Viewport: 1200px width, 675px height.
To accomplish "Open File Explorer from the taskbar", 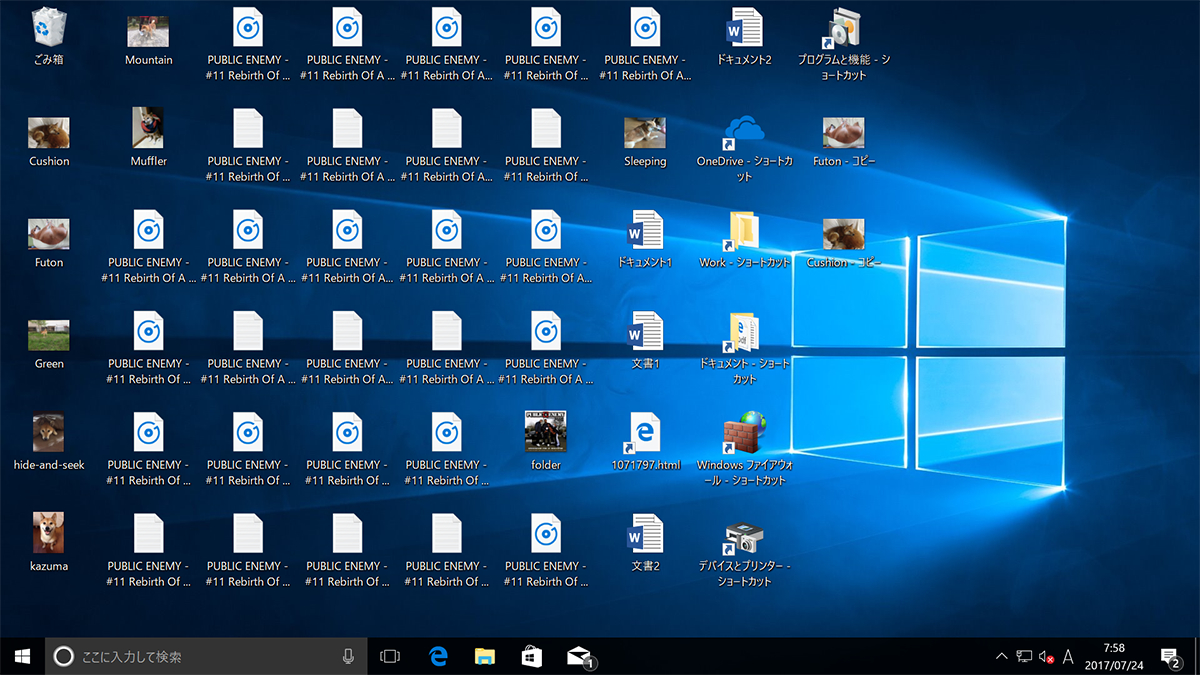I will click(485, 656).
